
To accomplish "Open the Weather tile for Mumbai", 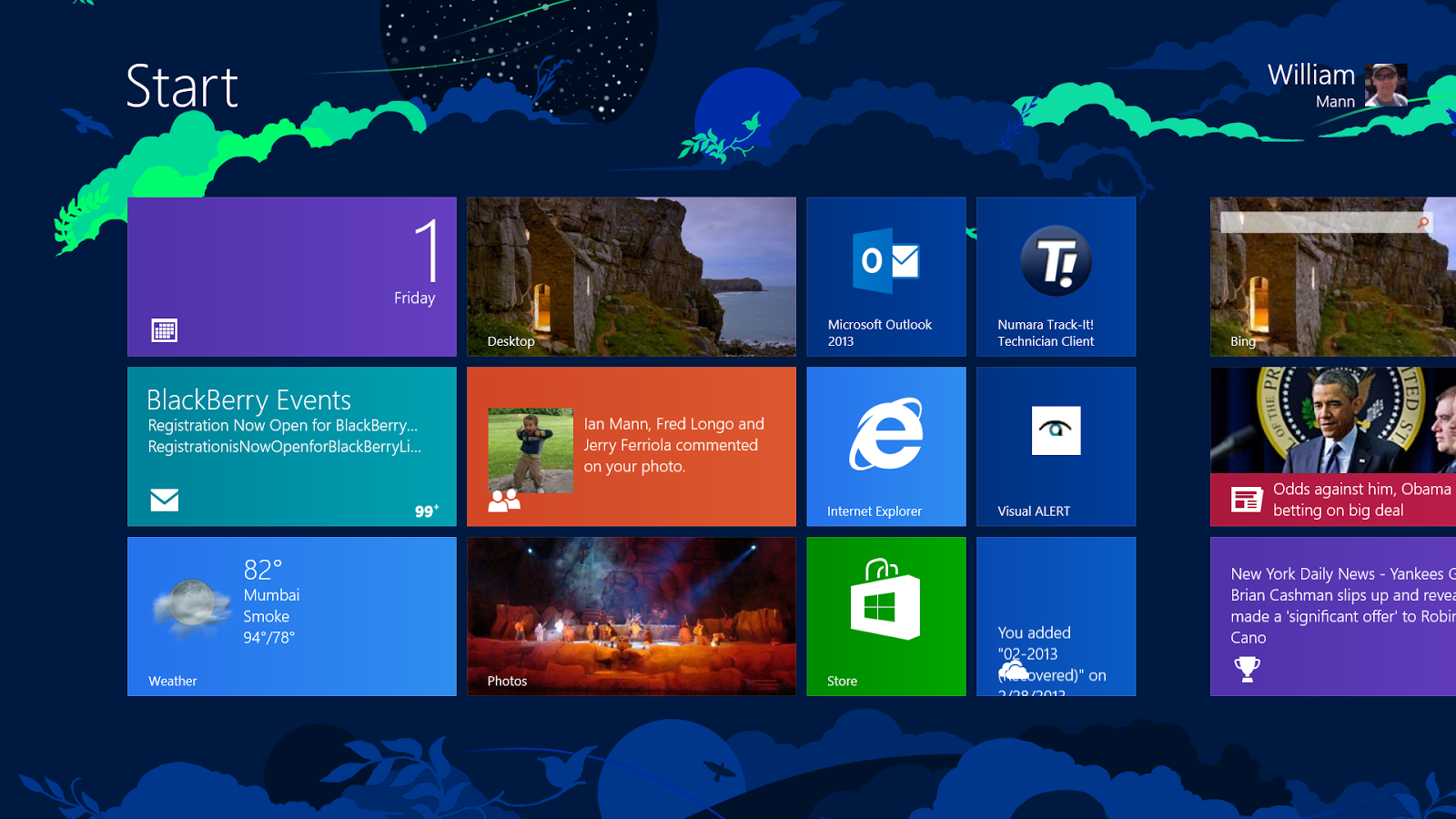I will click(x=292, y=616).
